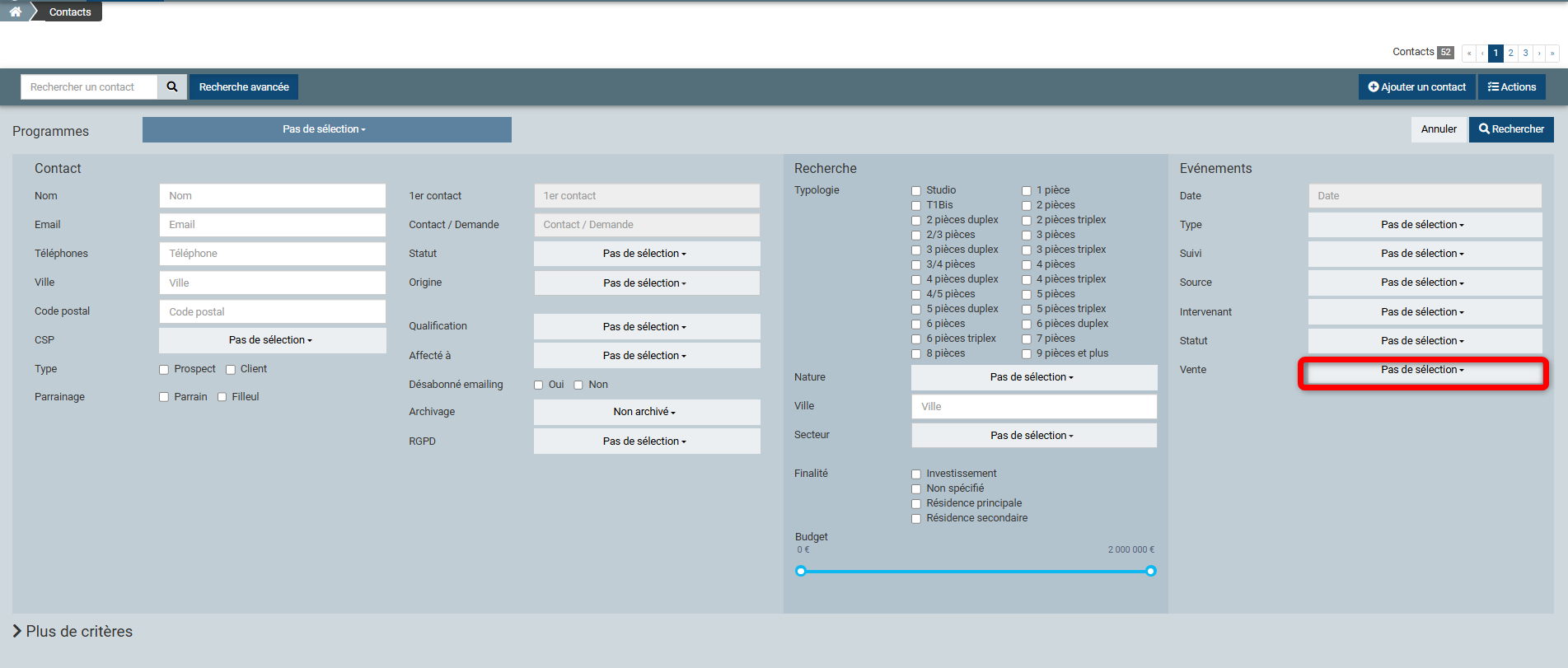Open the Actions list menu
Screen dimensions: 1568x668
(1511, 86)
